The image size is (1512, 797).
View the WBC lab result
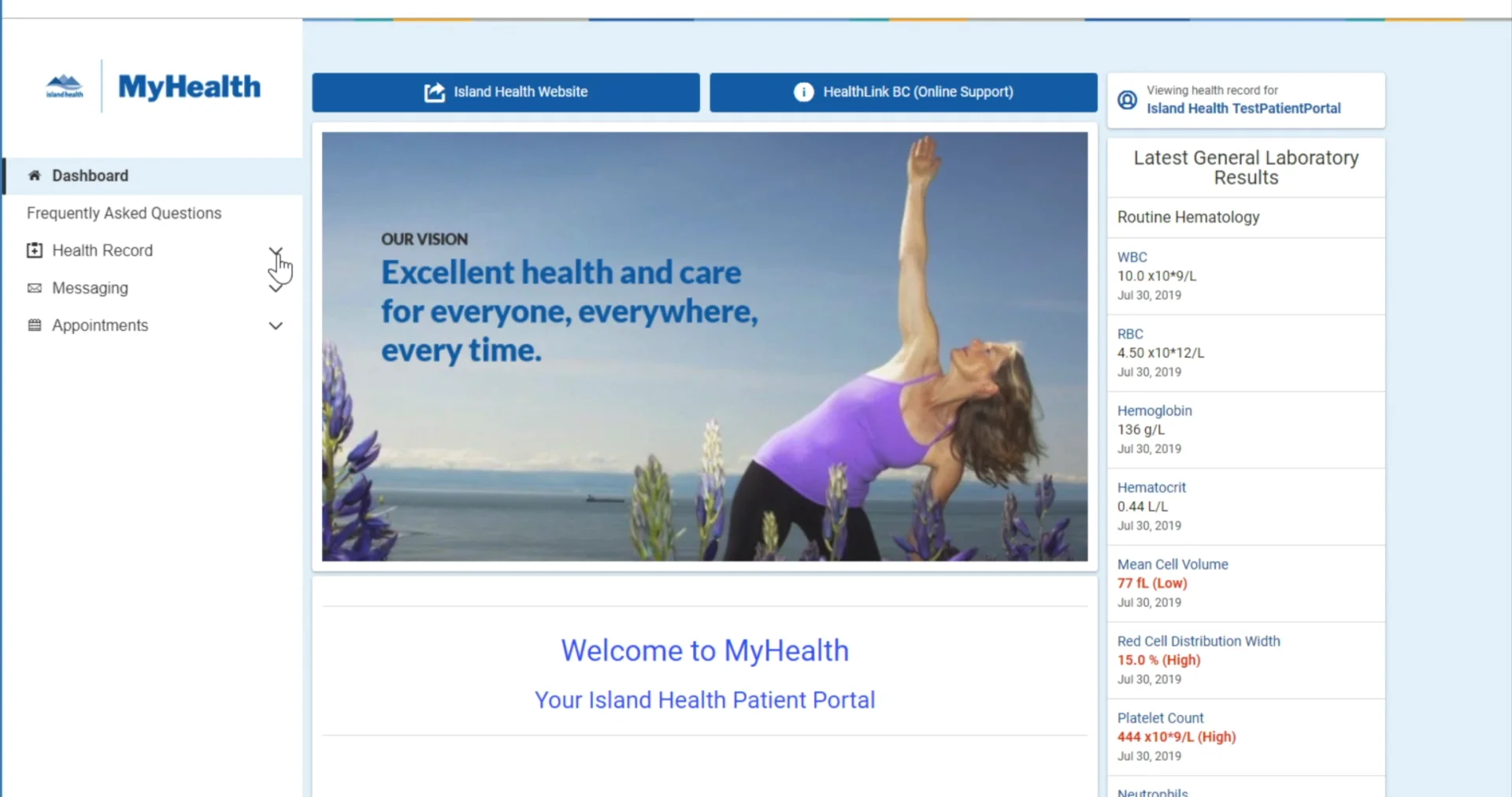tap(1132, 257)
